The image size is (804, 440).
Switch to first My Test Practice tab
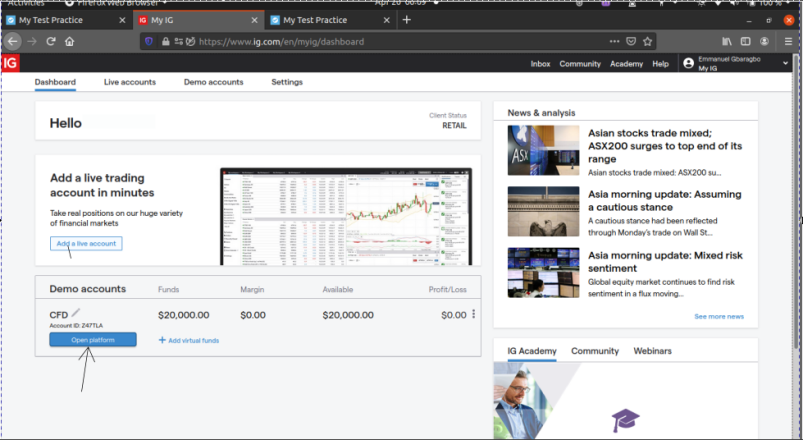click(66, 20)
